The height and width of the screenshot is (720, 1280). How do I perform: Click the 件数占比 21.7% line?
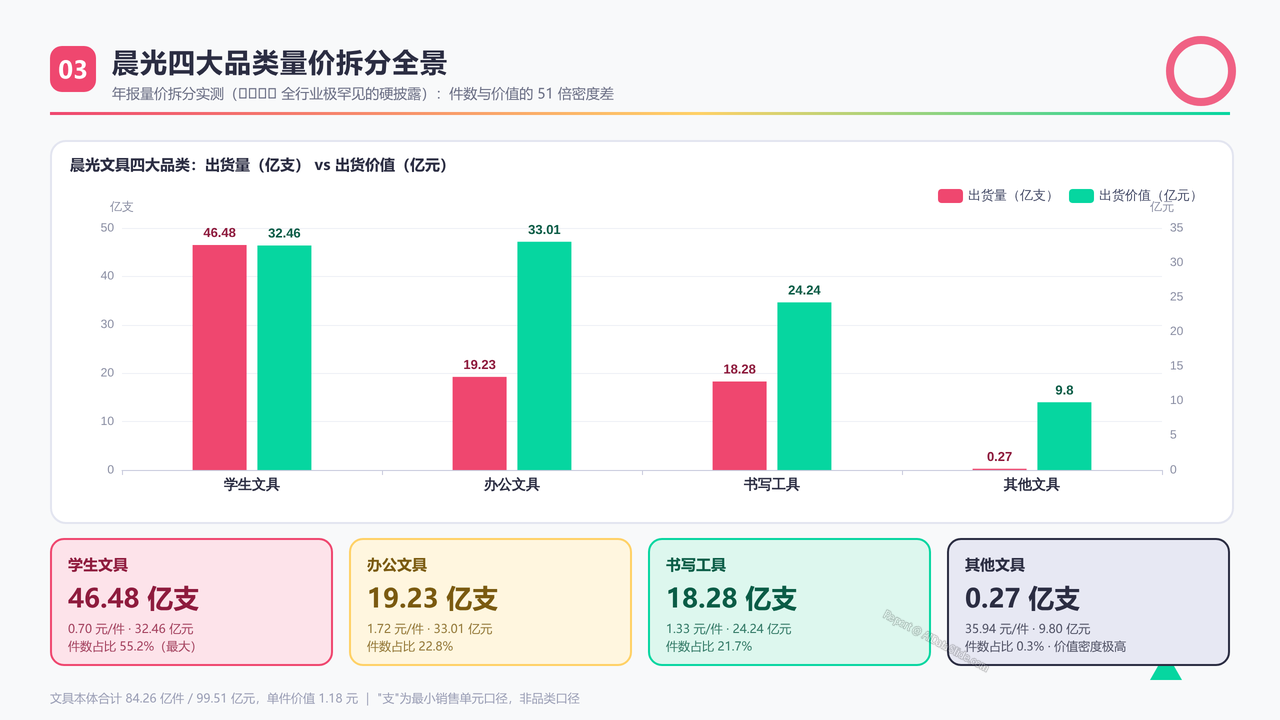click(x=709, y=647)
